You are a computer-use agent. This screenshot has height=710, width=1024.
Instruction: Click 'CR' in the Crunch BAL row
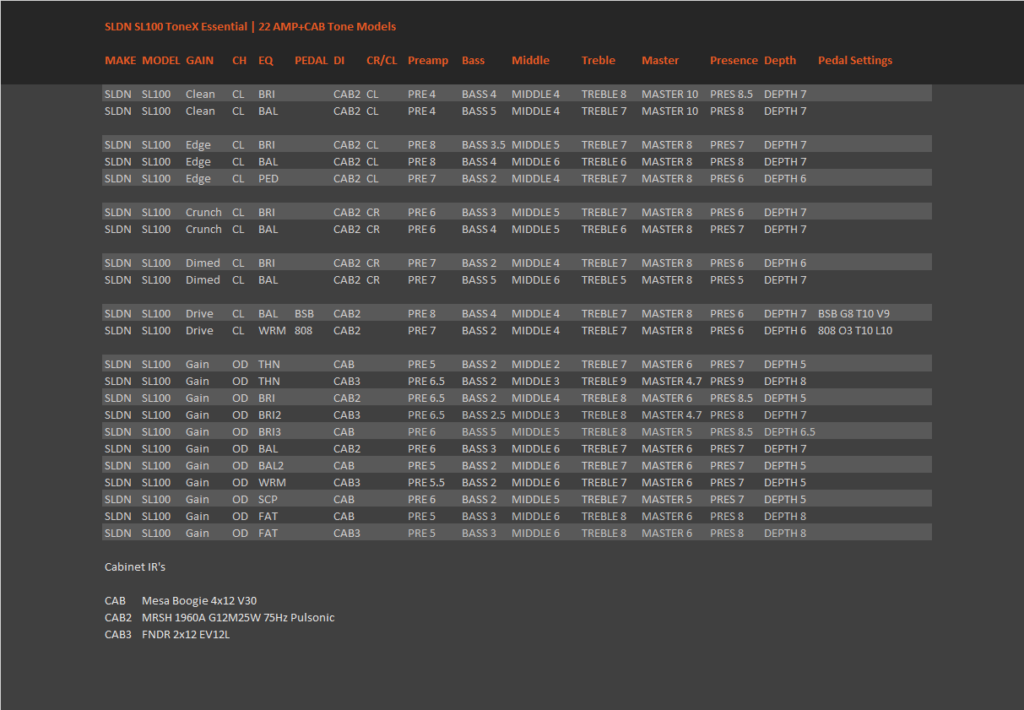373,230
